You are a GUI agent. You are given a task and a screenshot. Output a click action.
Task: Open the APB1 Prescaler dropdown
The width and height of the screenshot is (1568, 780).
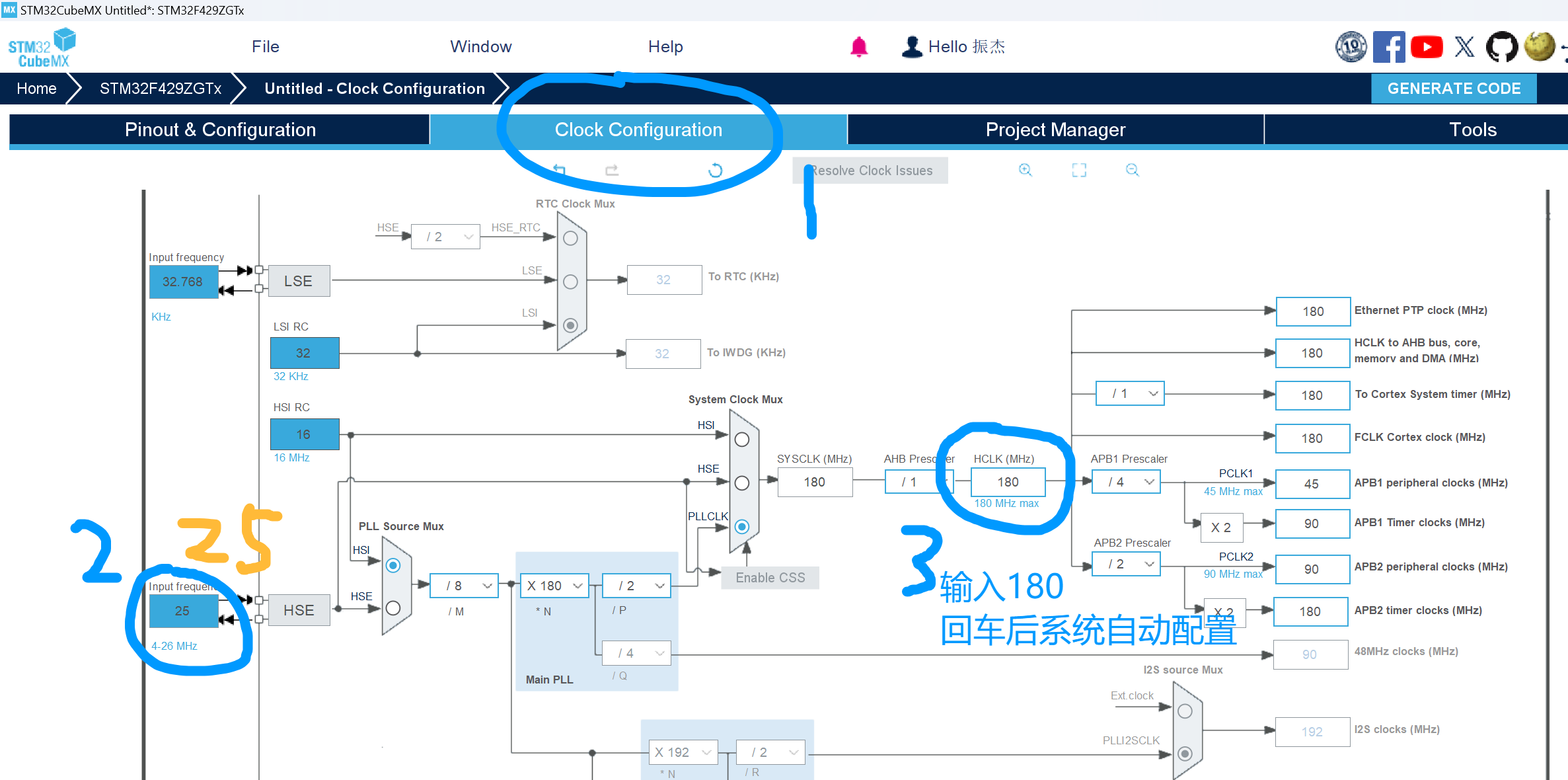(1126, 482)
